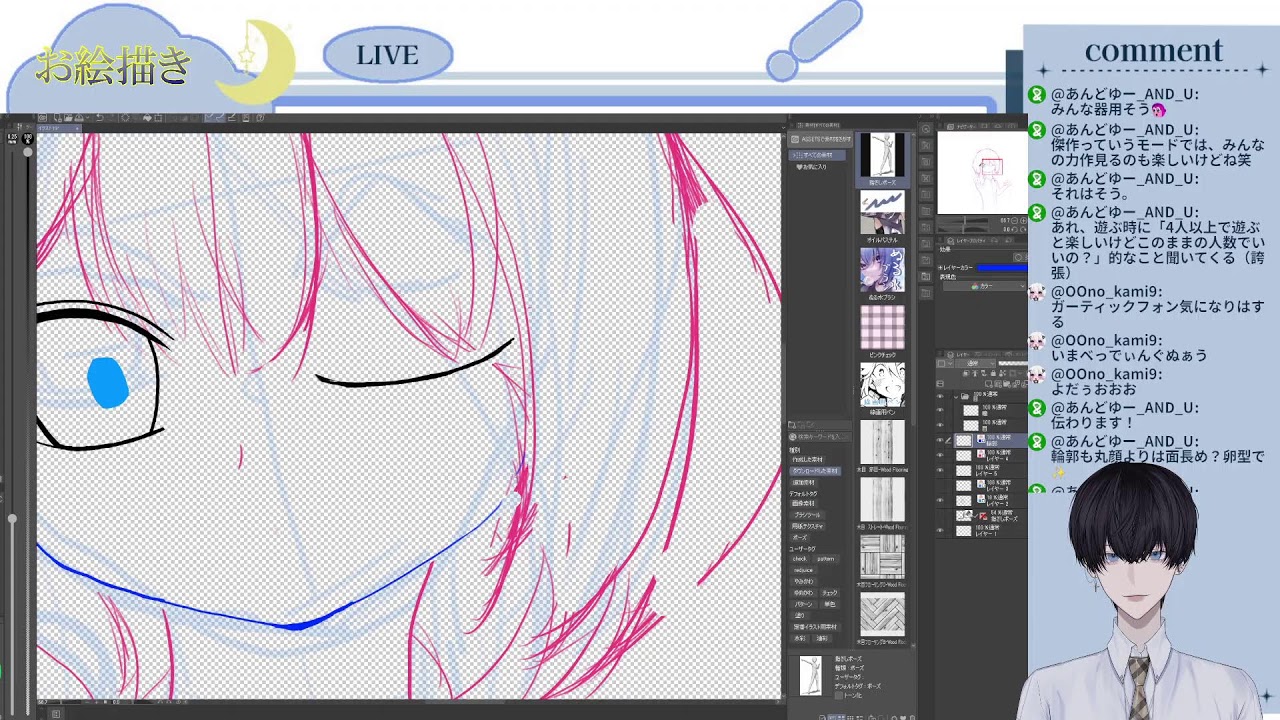This screenshot has width=1280, height=720.
Task: Click the Fill bucket icon in command bar
Action: 147,117
